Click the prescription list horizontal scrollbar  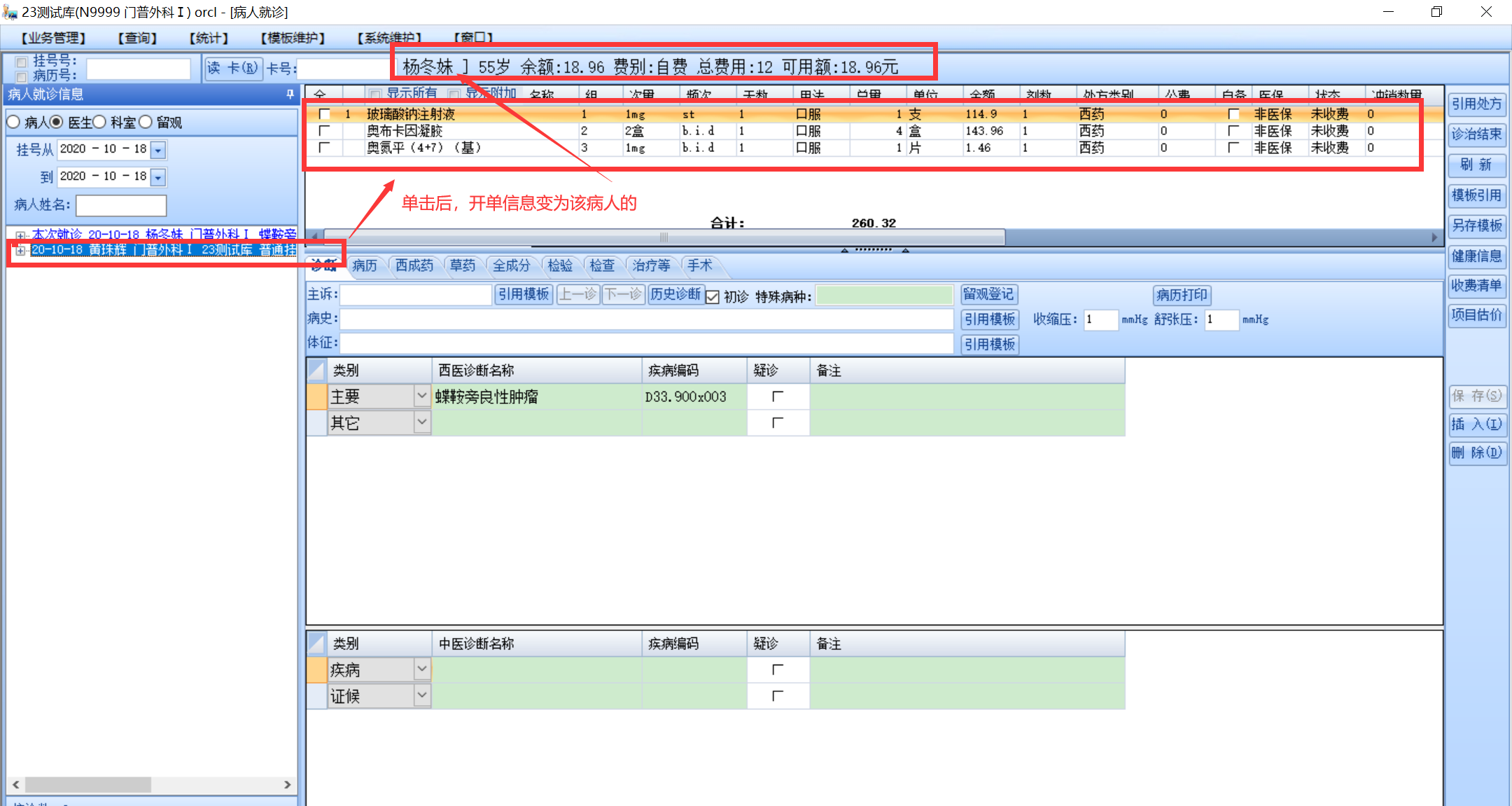(x=664, y=237)
